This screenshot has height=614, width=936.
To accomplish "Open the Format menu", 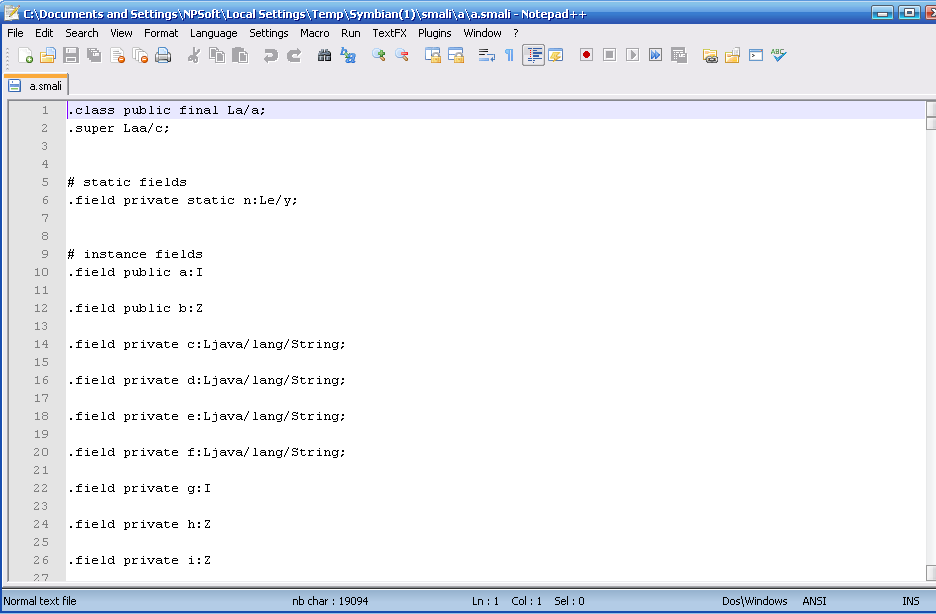I will pos(161,33).
